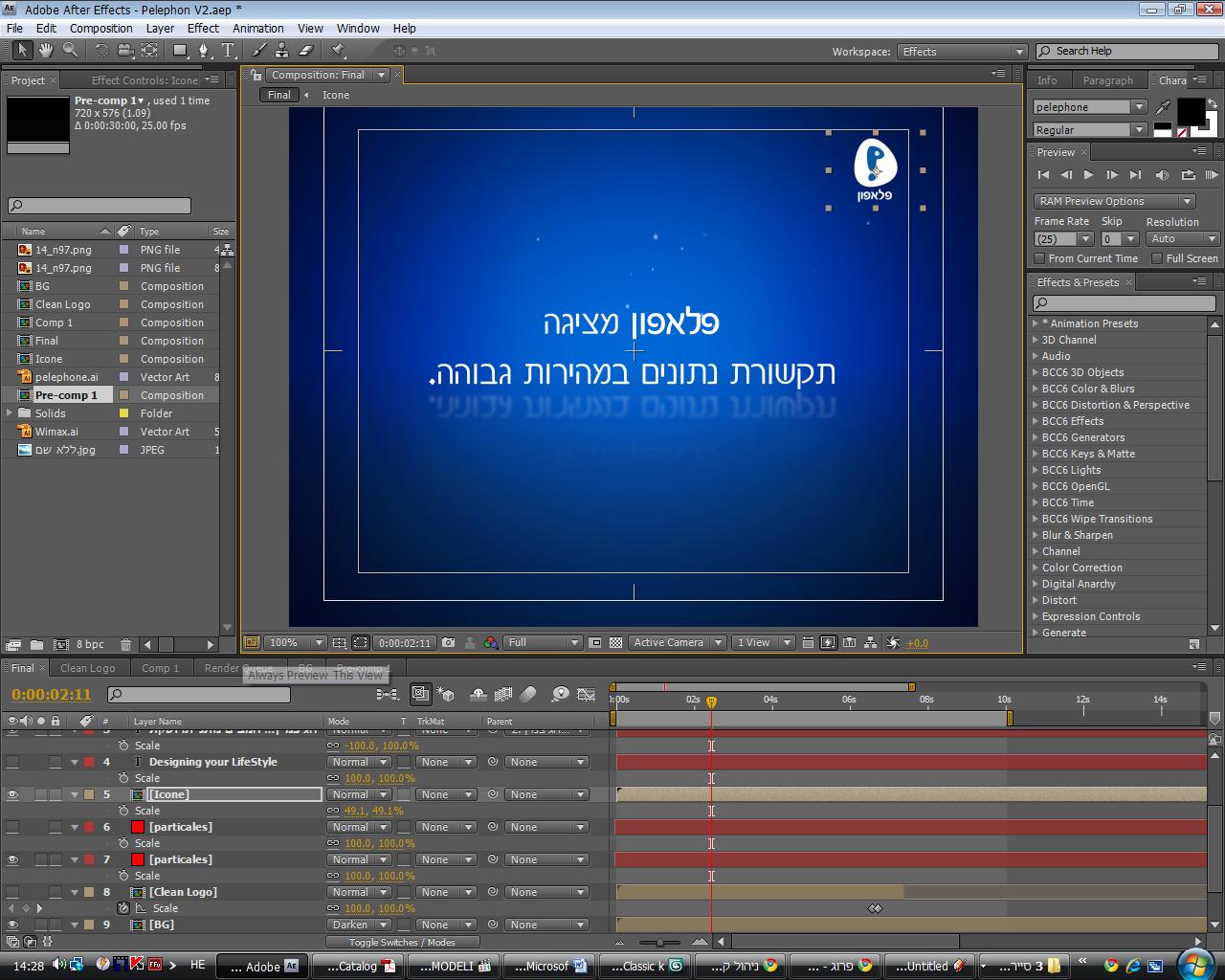Play the preview with the Play button
This screenshot has width=1225, height=980.
click(1089, 175)
